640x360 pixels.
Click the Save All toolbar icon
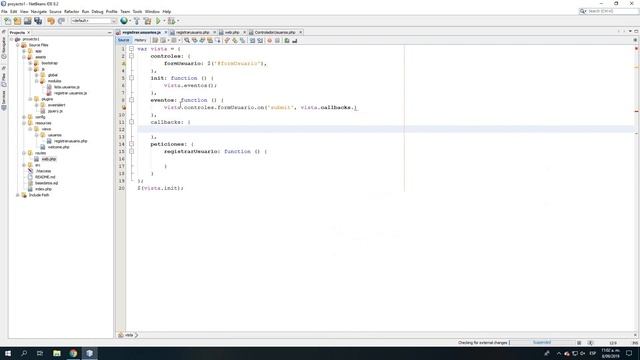pos(38,21)
